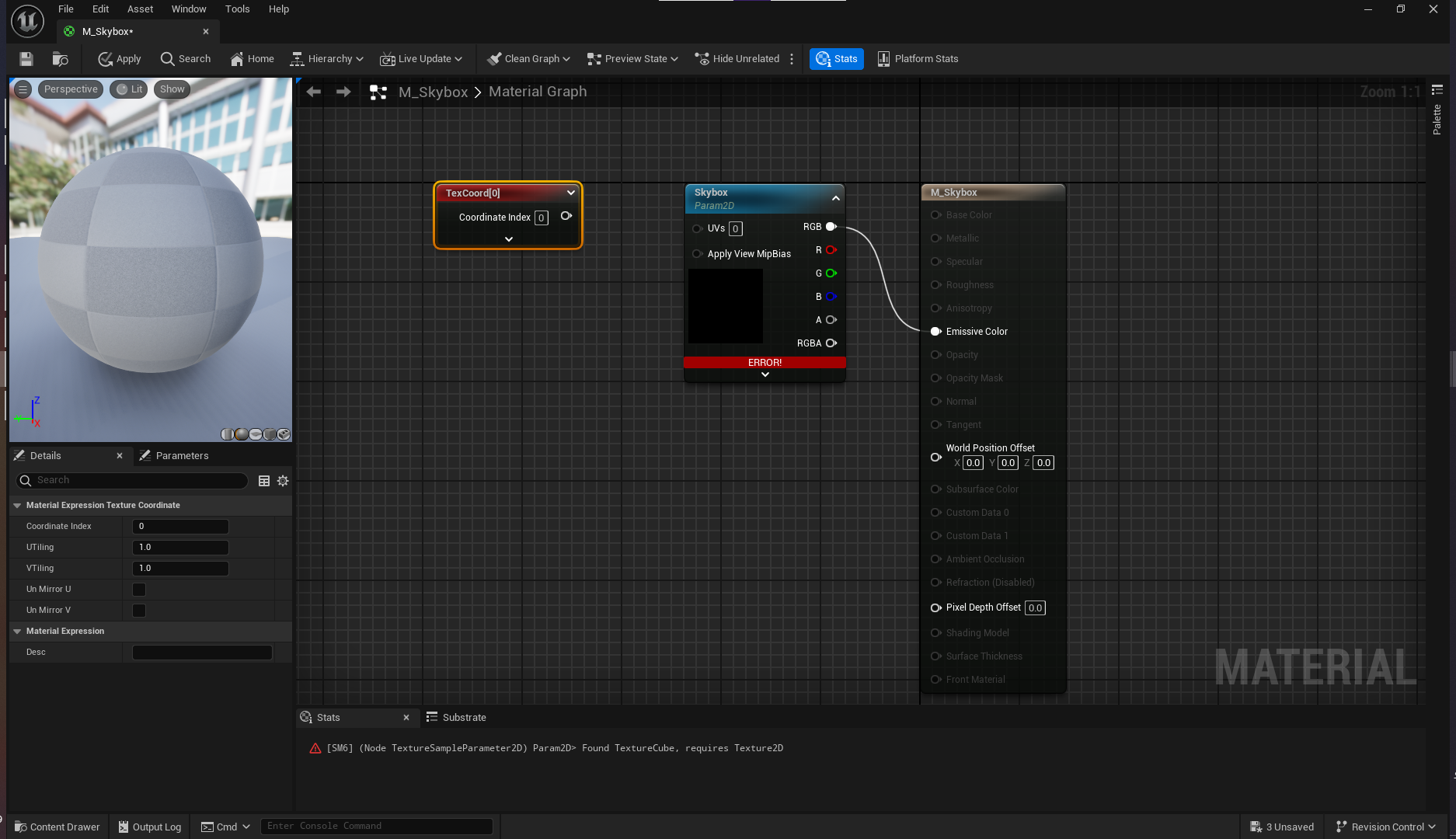This screenshot has height=839, width=1456.
Task: Set preview mesh to cube
Action: pos(270,434)
